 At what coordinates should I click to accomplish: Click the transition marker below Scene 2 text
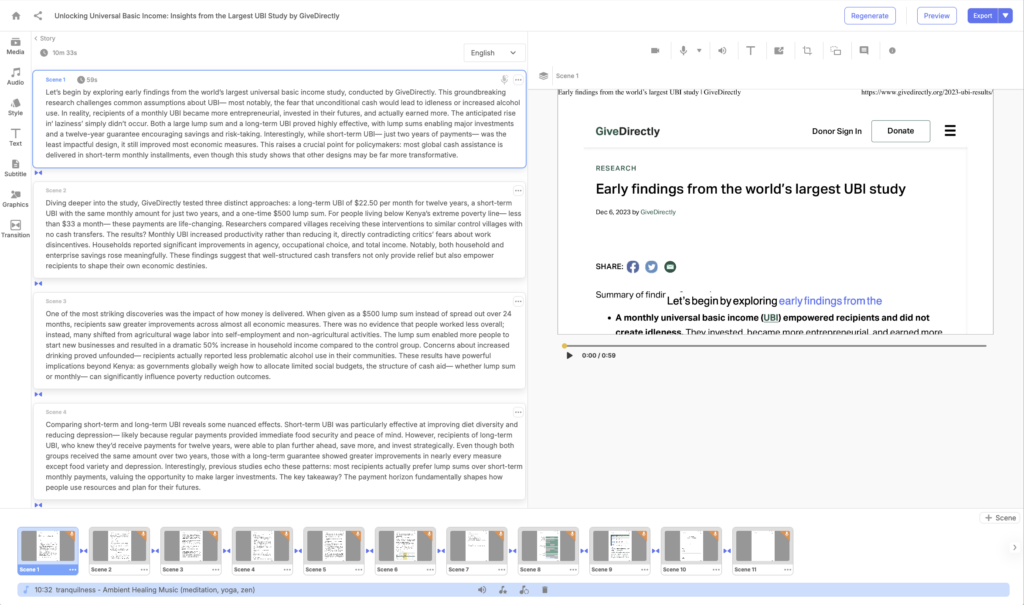39,284
